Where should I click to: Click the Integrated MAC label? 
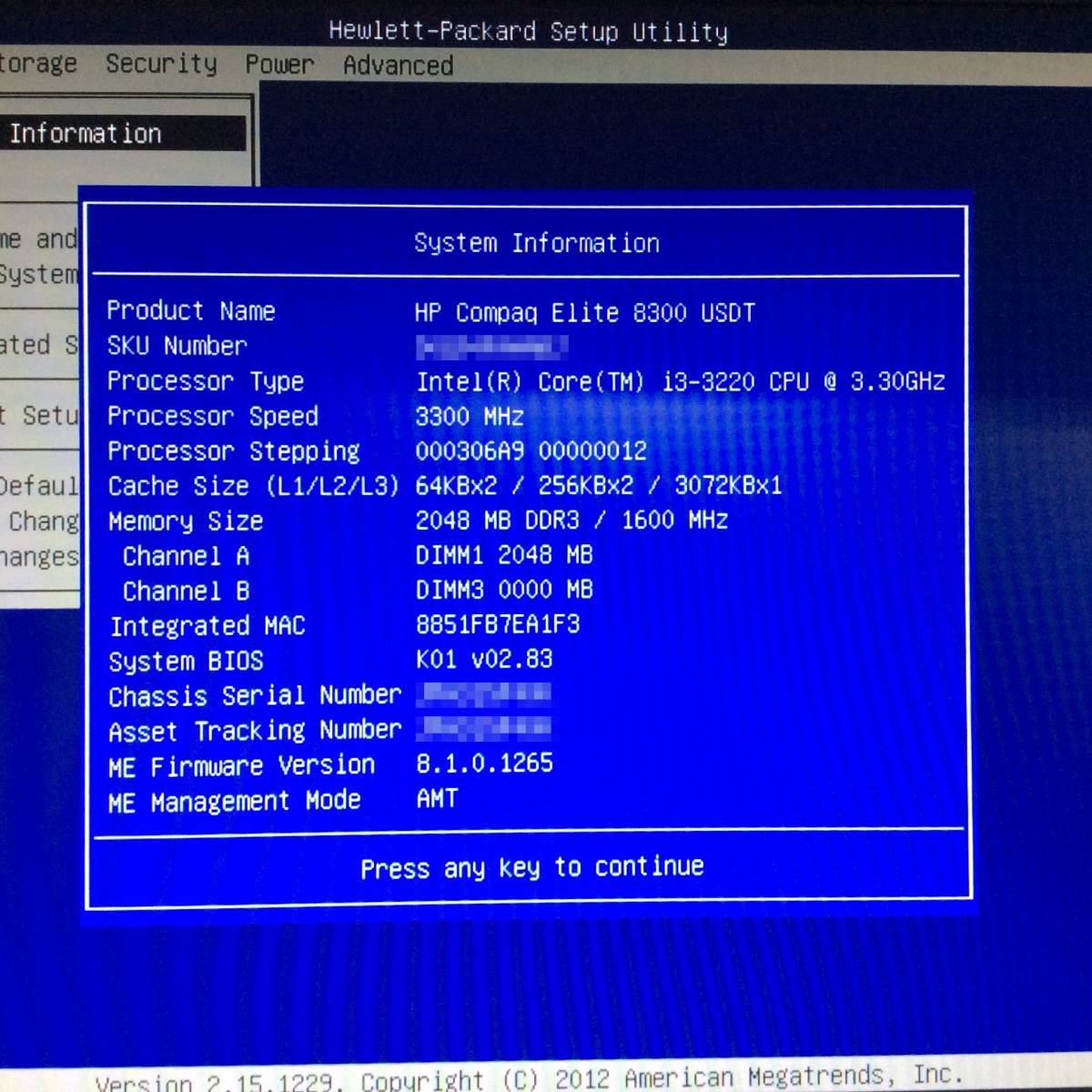pos(207,626)
